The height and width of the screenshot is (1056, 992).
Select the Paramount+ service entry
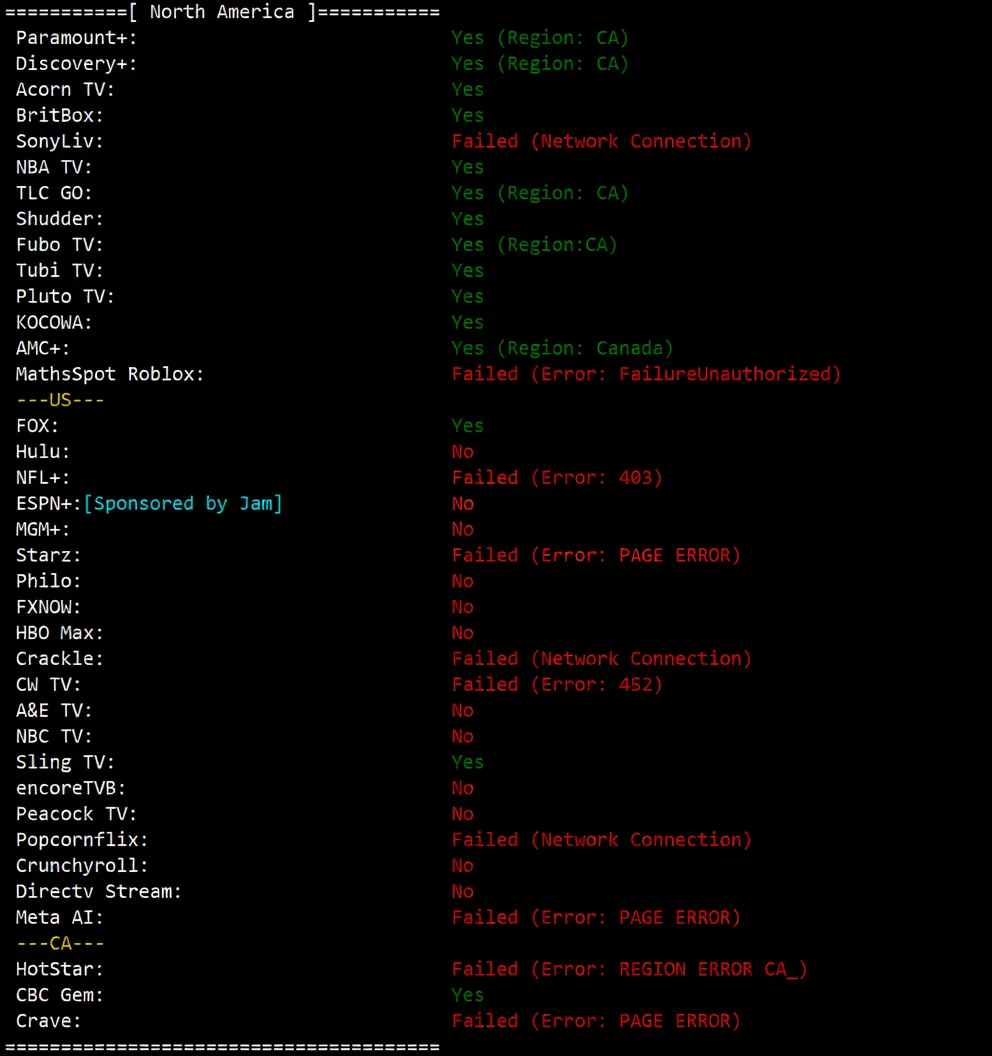(75, 37)
